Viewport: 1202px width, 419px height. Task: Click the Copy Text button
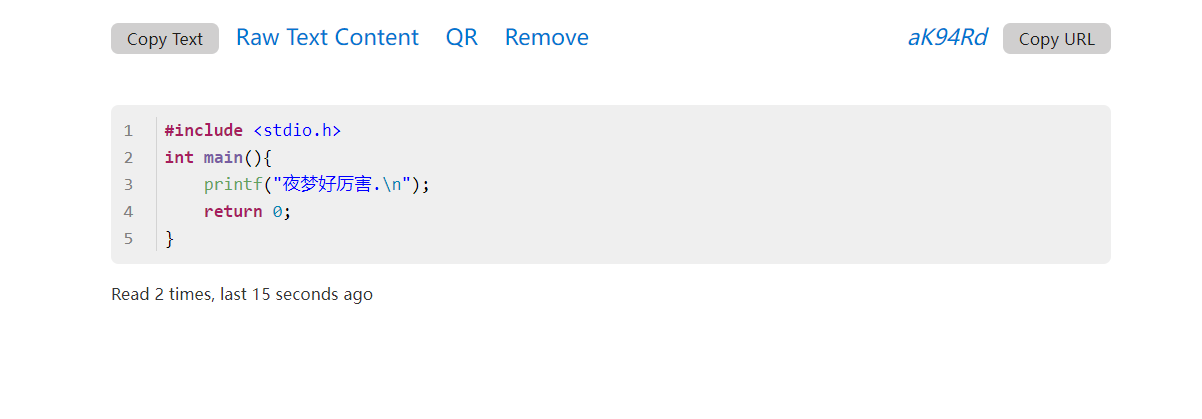coord(165,39)
